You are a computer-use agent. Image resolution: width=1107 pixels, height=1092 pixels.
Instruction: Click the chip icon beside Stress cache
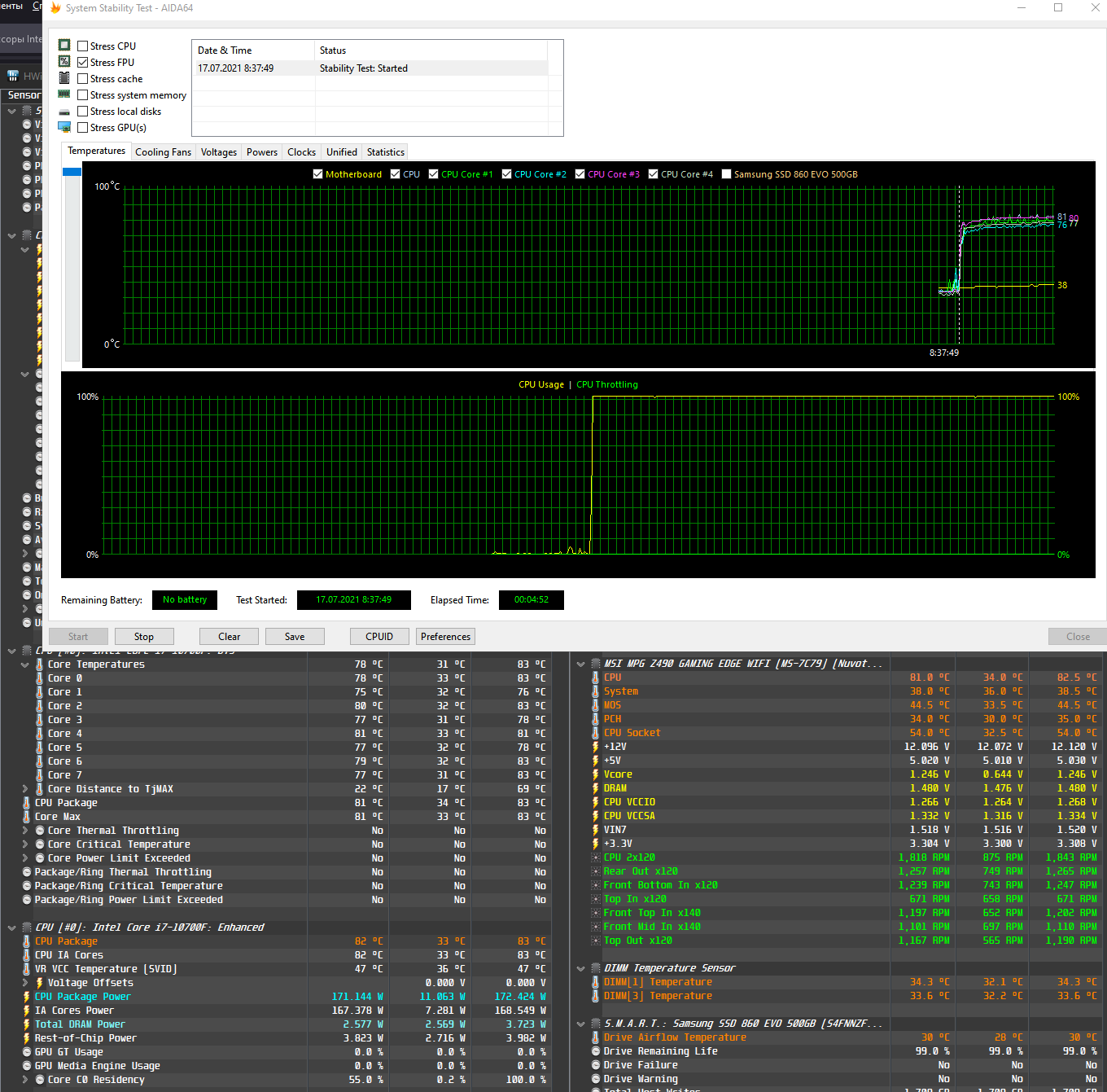click(x=64, y=78)
